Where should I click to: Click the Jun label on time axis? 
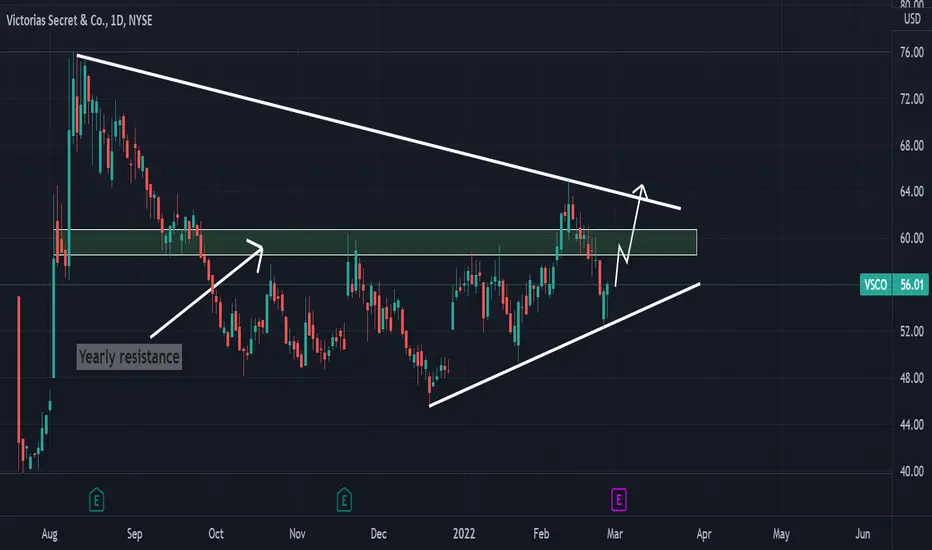point(862,534)
